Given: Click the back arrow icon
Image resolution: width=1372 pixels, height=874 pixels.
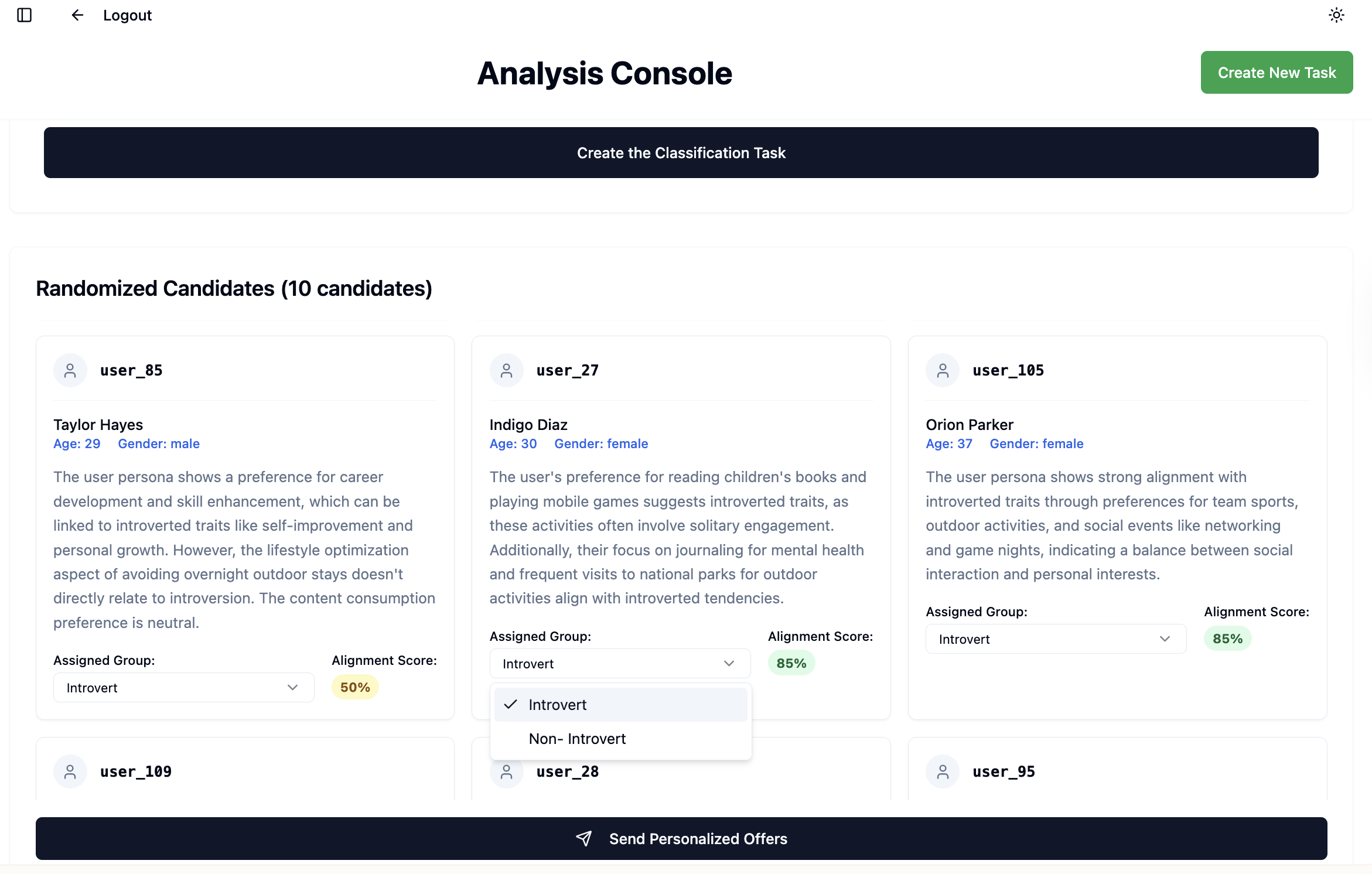Looking at the screenshot, I should [x=77, y=15].
